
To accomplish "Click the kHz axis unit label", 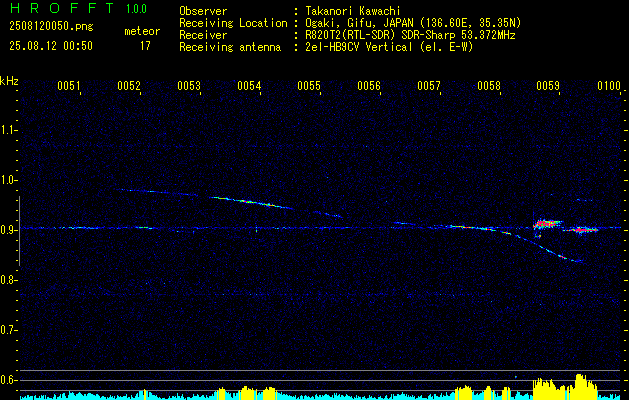I will [x=9, y=81].
